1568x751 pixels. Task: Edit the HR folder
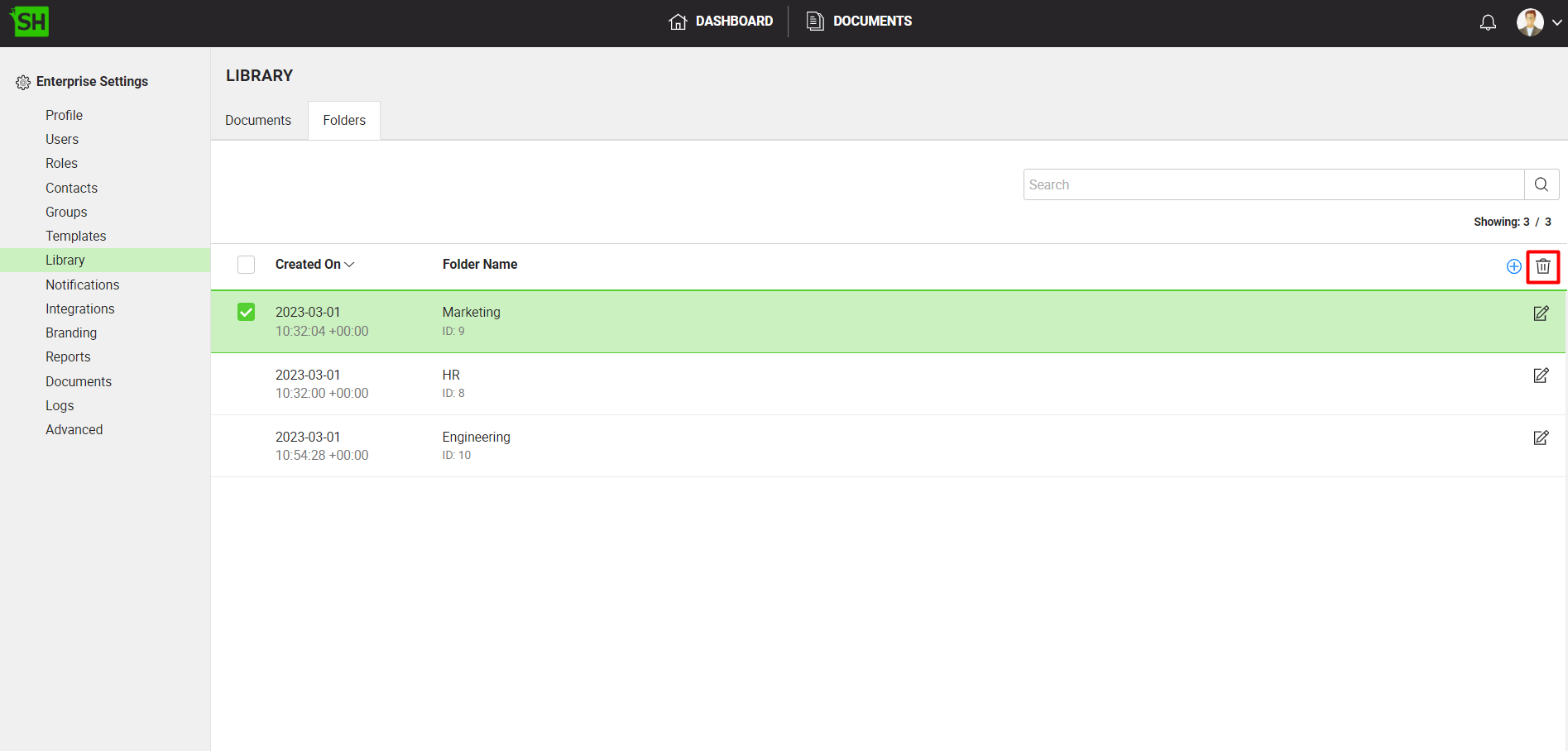(x=1541, y=375)
